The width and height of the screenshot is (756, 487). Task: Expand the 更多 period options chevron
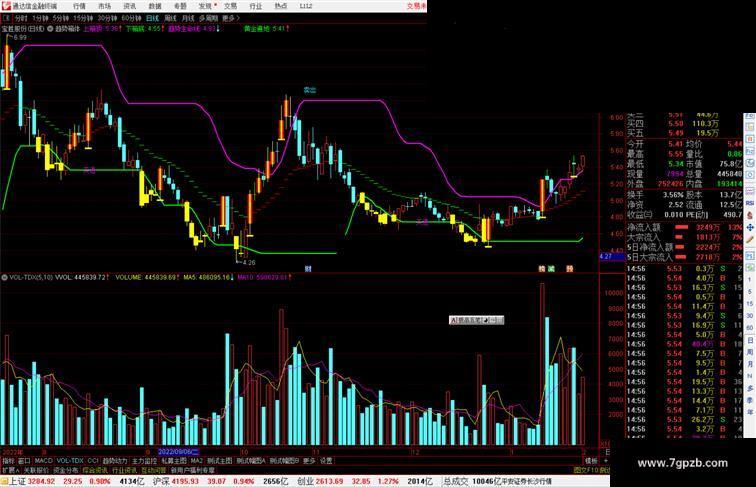[230, 18]
